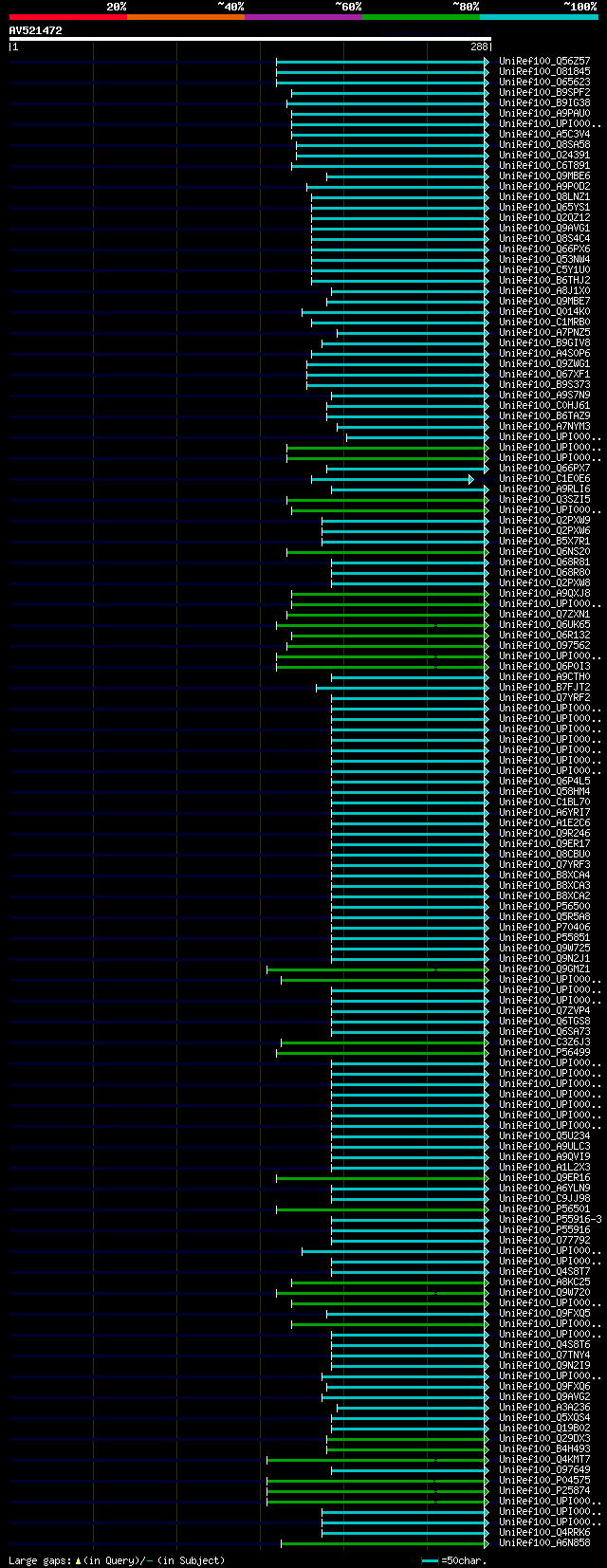Select the UniRef100_Q56Z57 hit label
The image size is (607, 1568).
coord(544,61)
